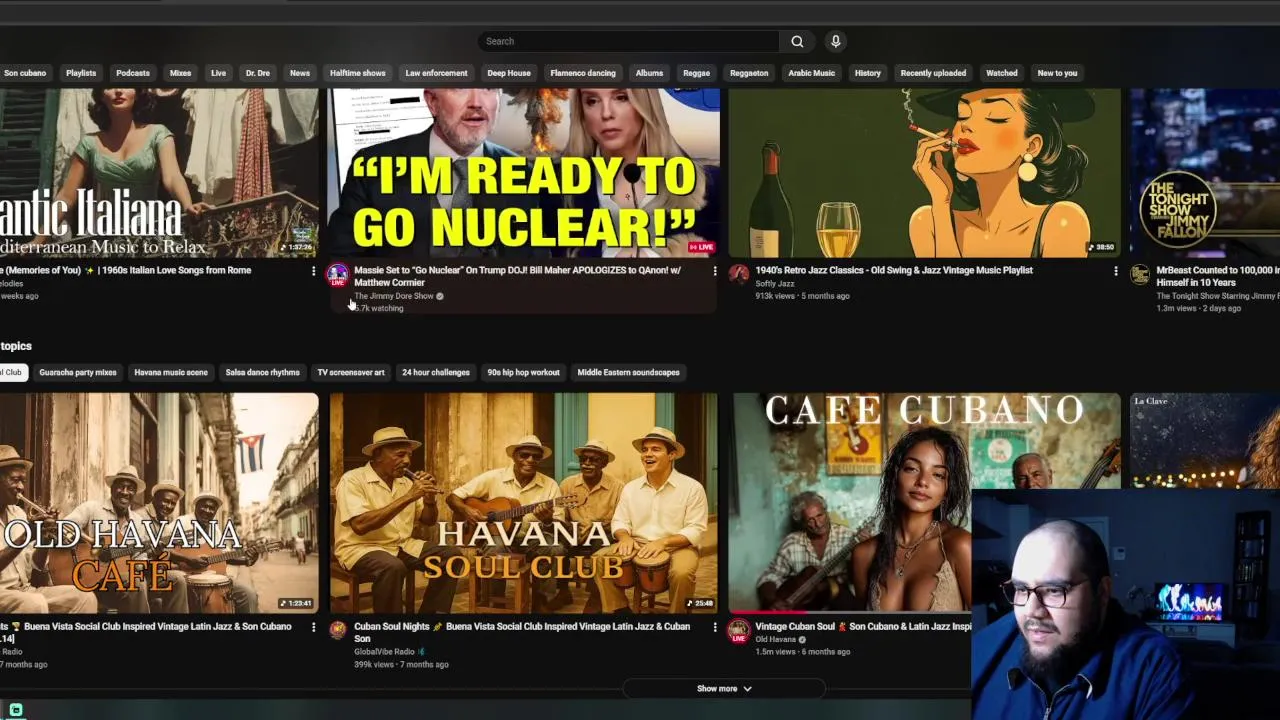Select the Podcasts filter chip
Image resolution: width=1280 pixels, height=720 pixels.
point(133,73)
